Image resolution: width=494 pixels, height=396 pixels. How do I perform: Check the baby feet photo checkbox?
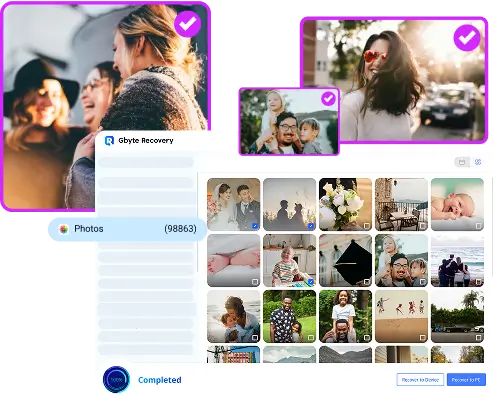coord(255,282)
